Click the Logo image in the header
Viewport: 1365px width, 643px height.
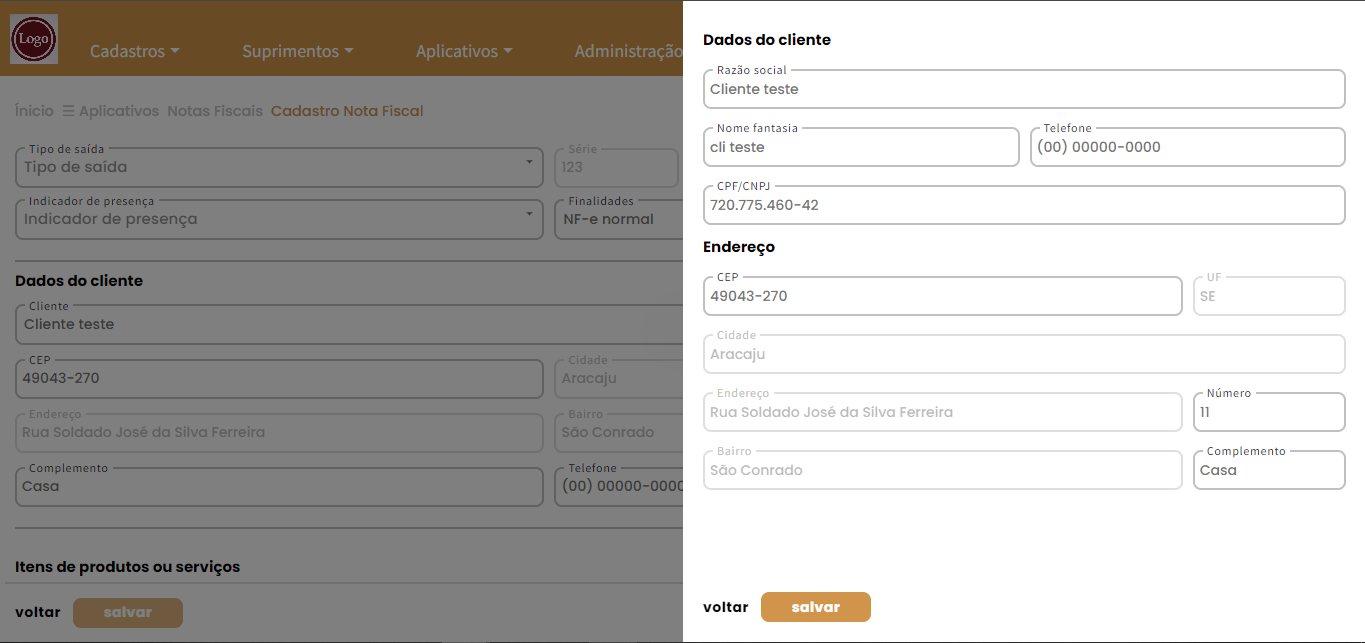(34, 40)
